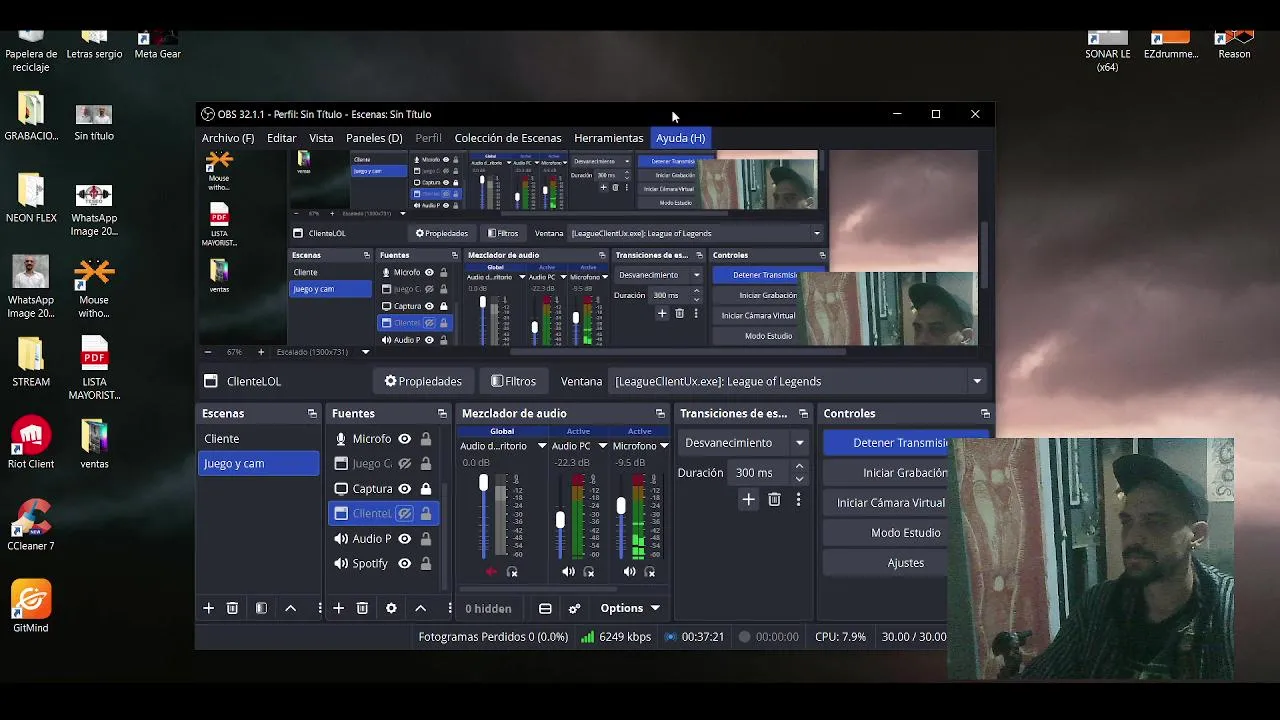1280x720 pixels.
Task: Open transition three-dot menu beside trash icon
Action: (x=798, y=500)
